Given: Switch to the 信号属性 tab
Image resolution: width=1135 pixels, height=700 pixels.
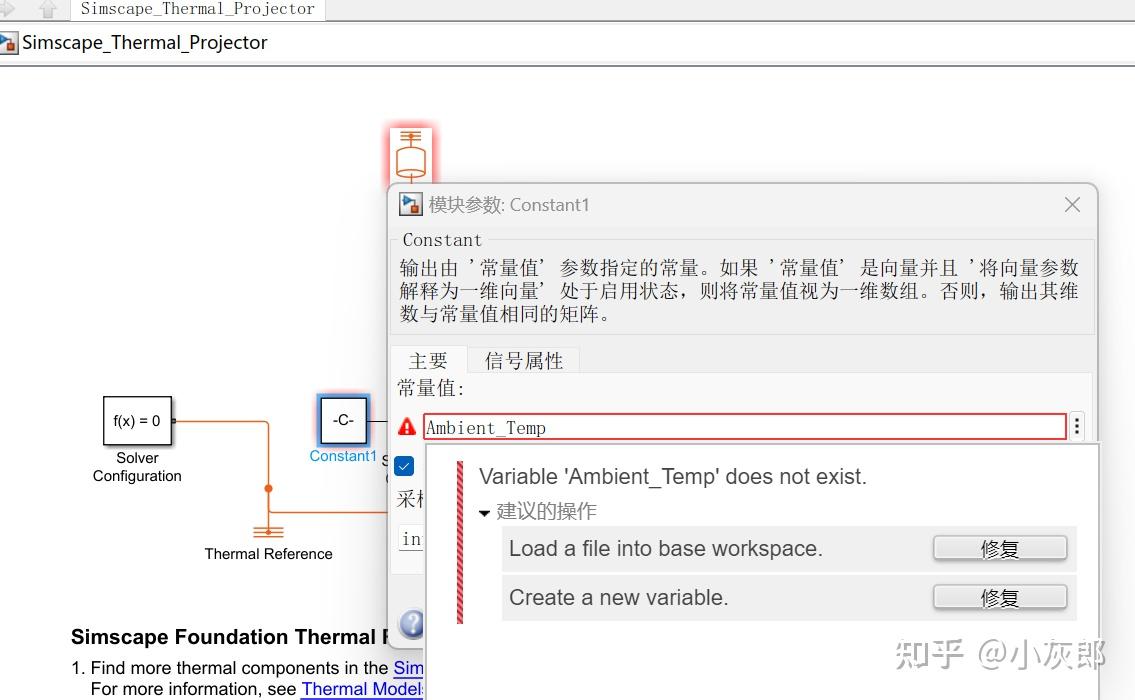Looking at the screenshot, I should [x=523, y=361].
